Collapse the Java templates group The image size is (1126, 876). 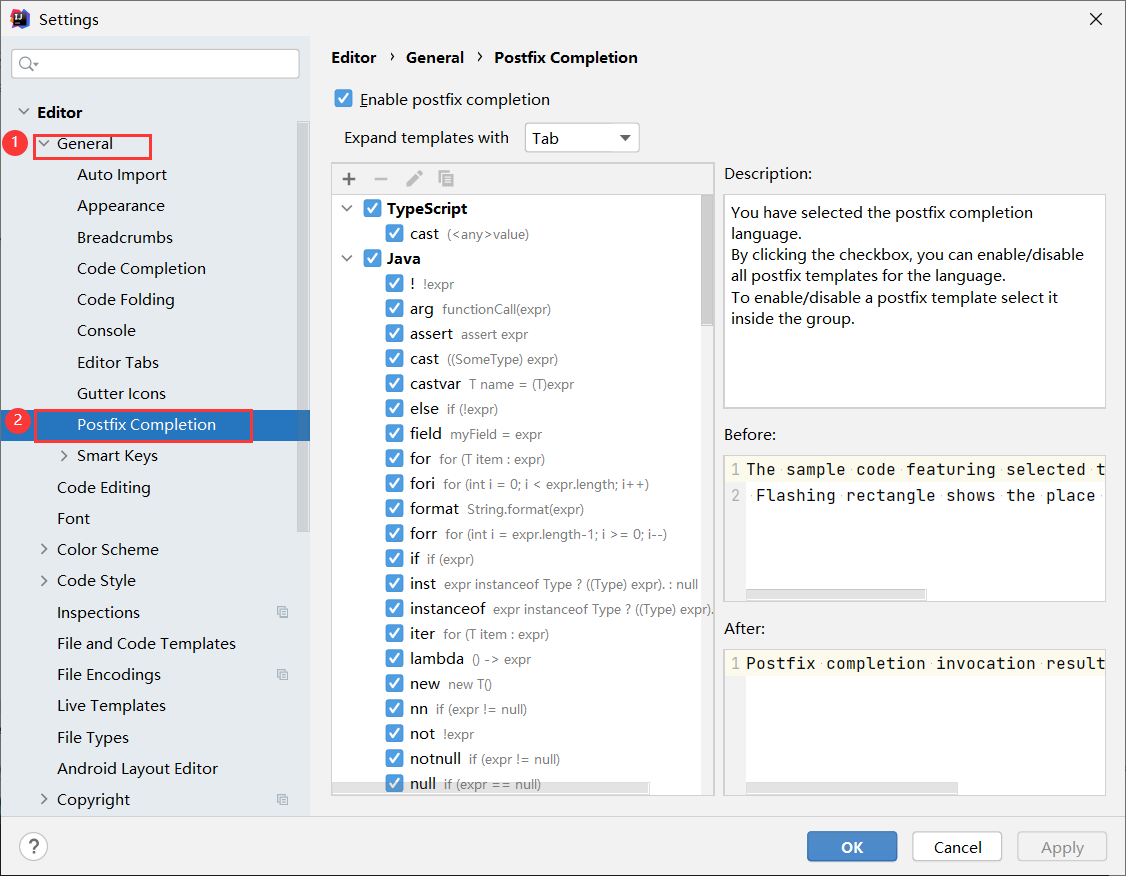click(x=347, y=259)
